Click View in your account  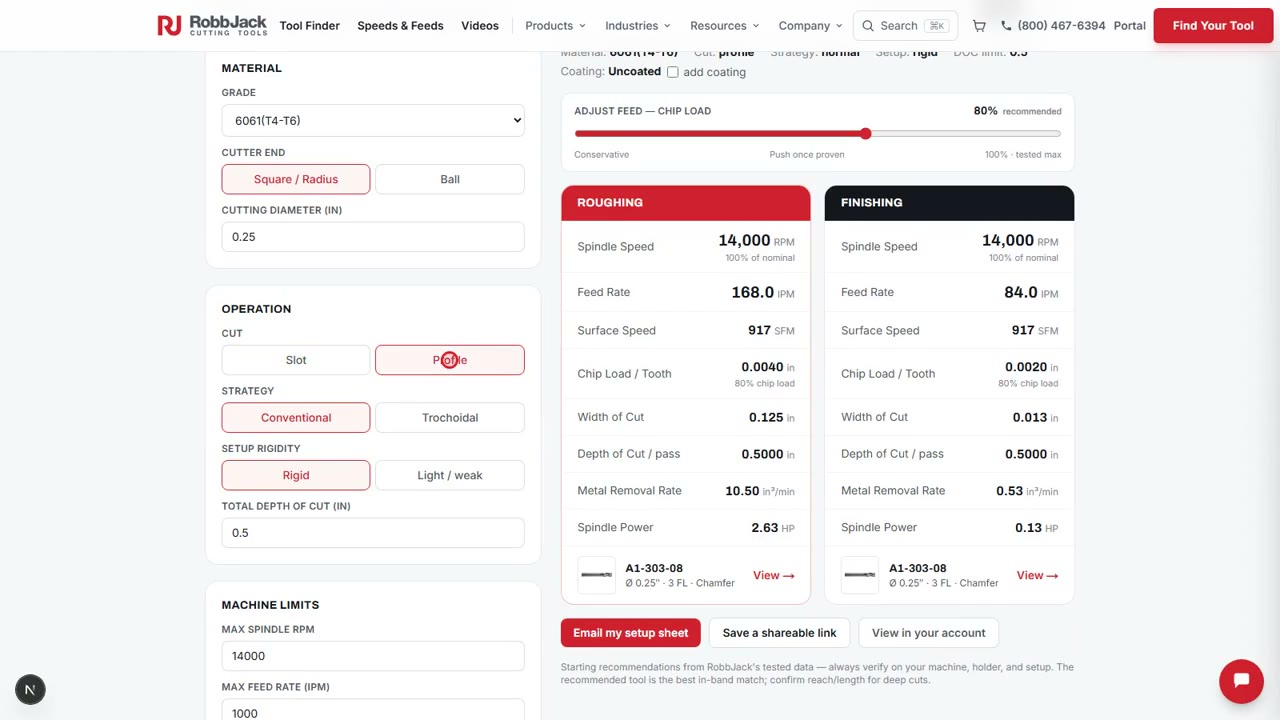click(928, 633)
